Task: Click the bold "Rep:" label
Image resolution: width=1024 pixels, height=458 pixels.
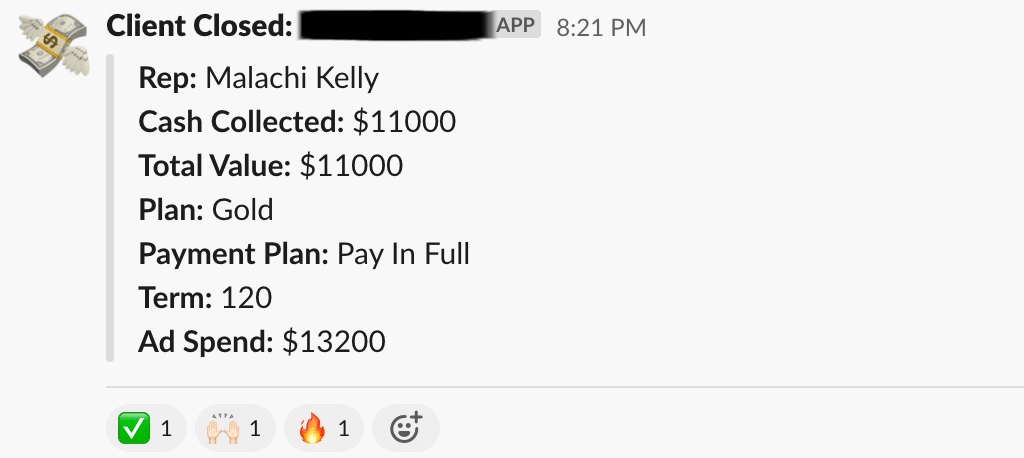Action: (x=169, y=78)
